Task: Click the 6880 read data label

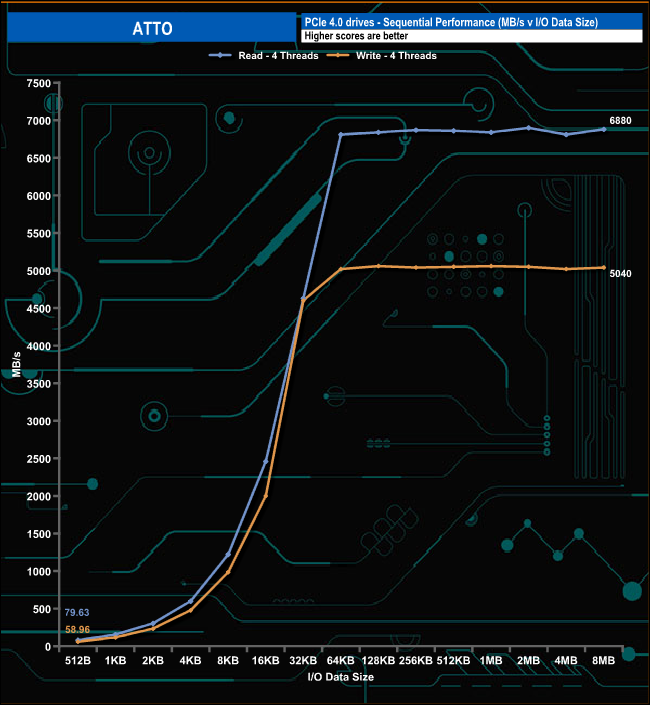Action: [x=621, y=121]
